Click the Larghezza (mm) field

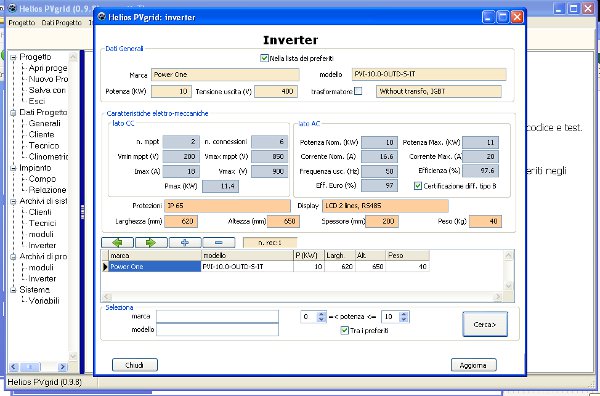[181, 221]
